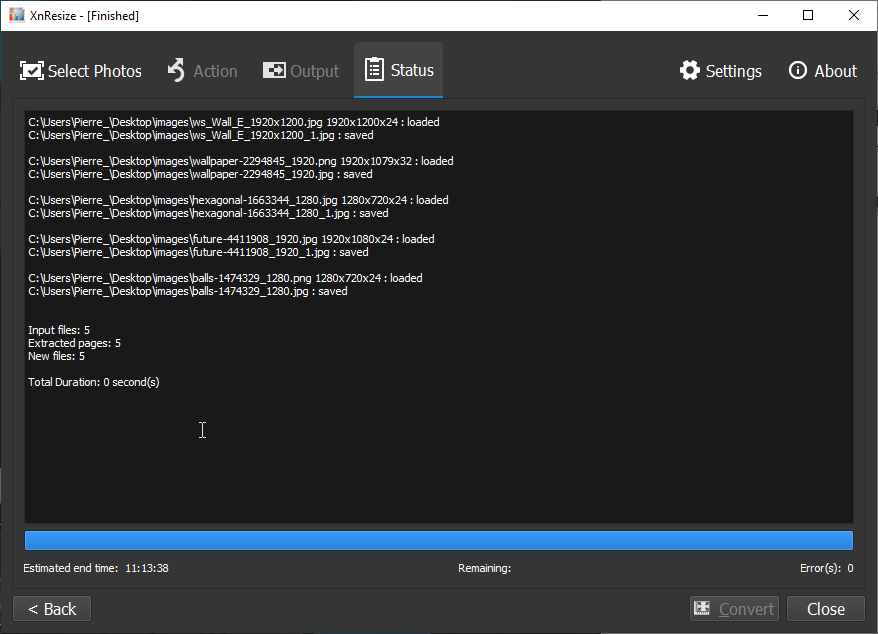Click the ws_Wall_E_1920x1200.jpg loaded log line
This screenshot has height=634, width=878.
tap(233, 122)
